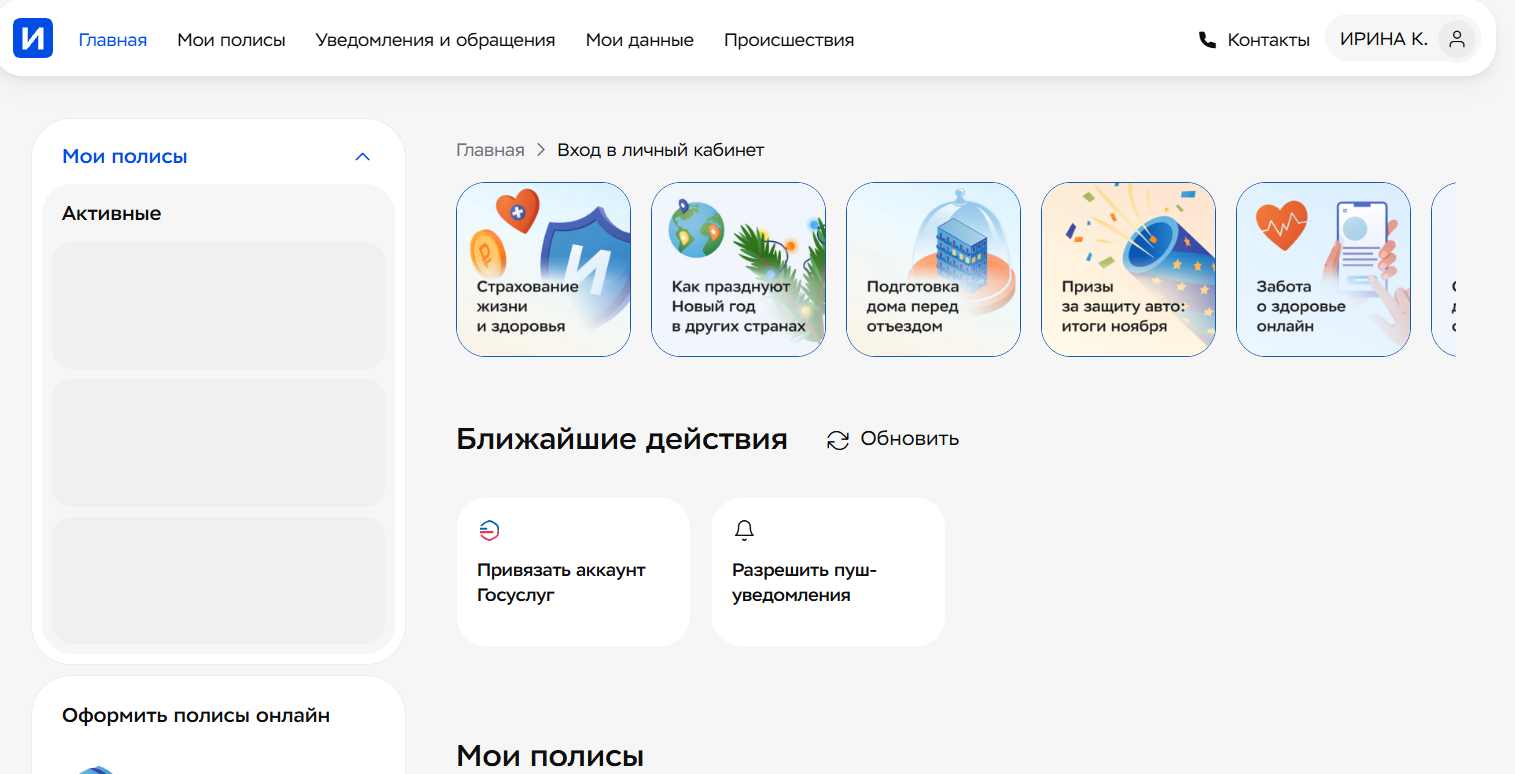Switch to the Мои данные tab

639,40
